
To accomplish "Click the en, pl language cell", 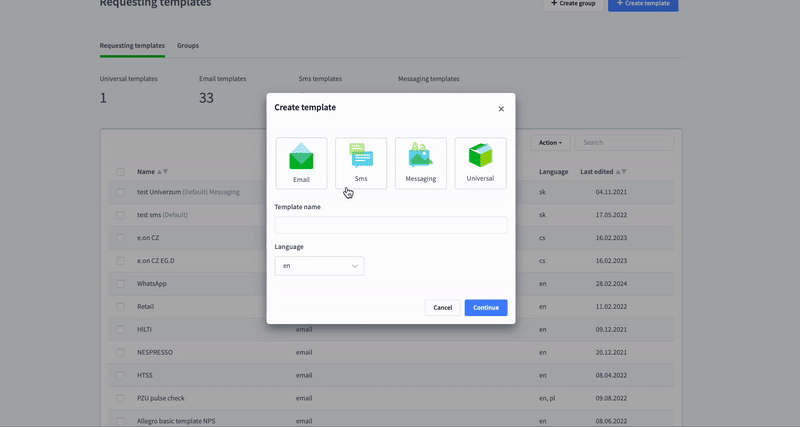I will (547, 398).
